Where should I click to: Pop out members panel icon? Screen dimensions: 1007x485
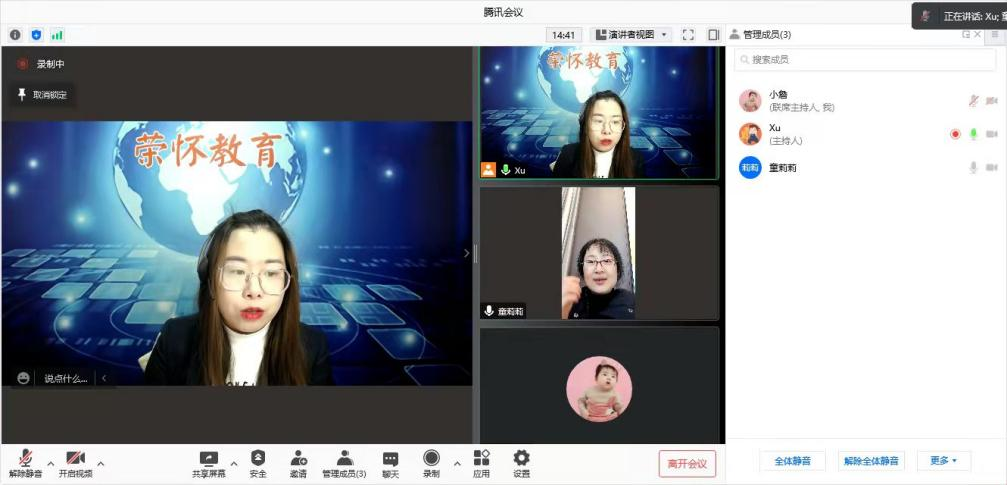click(966, 35)
